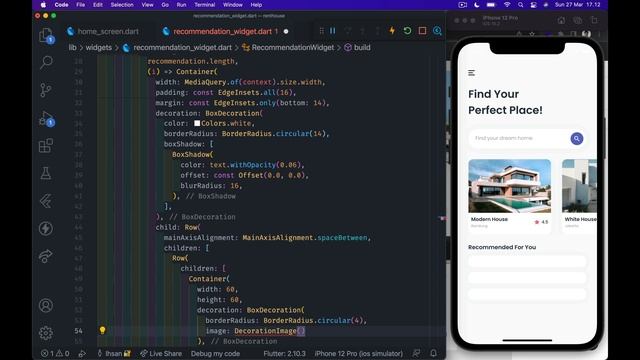
Task: Open the Flutter sidebar view
Action: (x=46, y=201)
